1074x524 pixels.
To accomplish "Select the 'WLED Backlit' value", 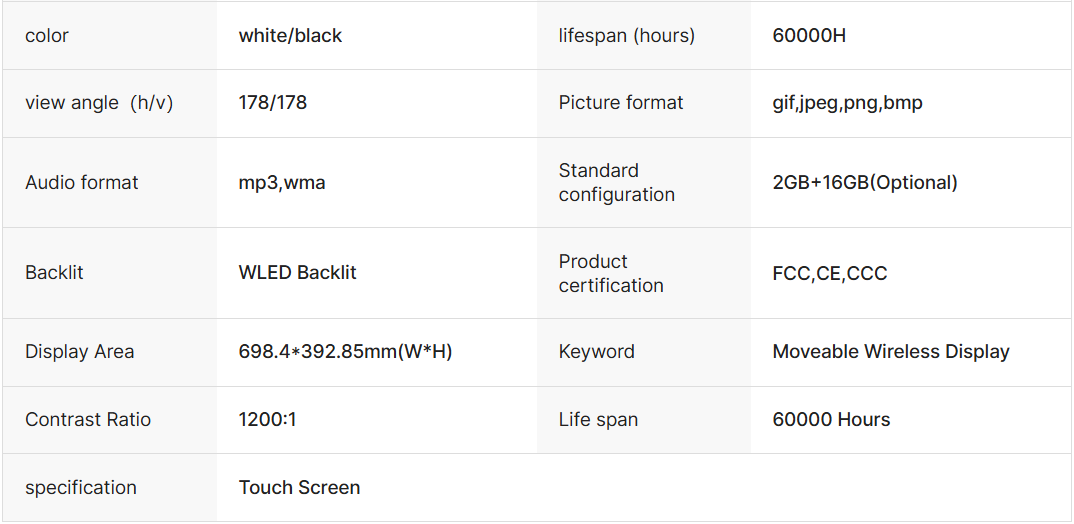I will 297,273.
